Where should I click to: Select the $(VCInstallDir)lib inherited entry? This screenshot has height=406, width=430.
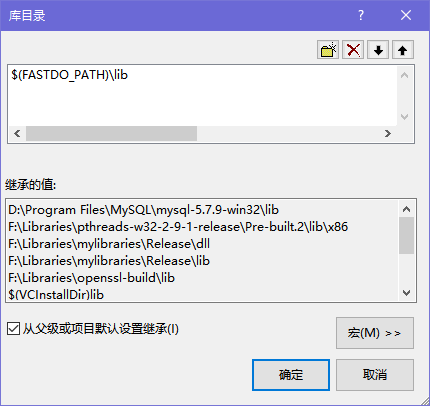(56, 295)
